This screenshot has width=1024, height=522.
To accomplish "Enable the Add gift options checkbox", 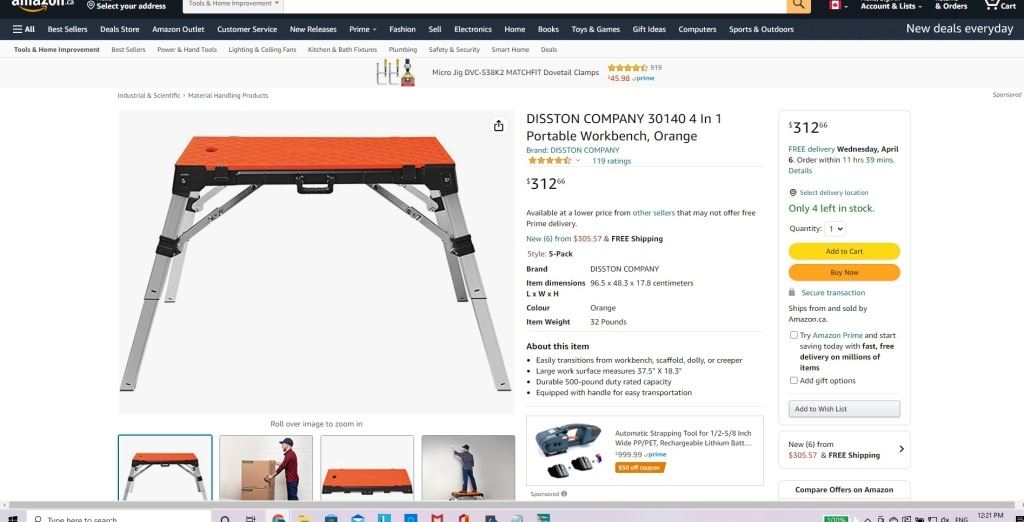I will coord(793,380).
